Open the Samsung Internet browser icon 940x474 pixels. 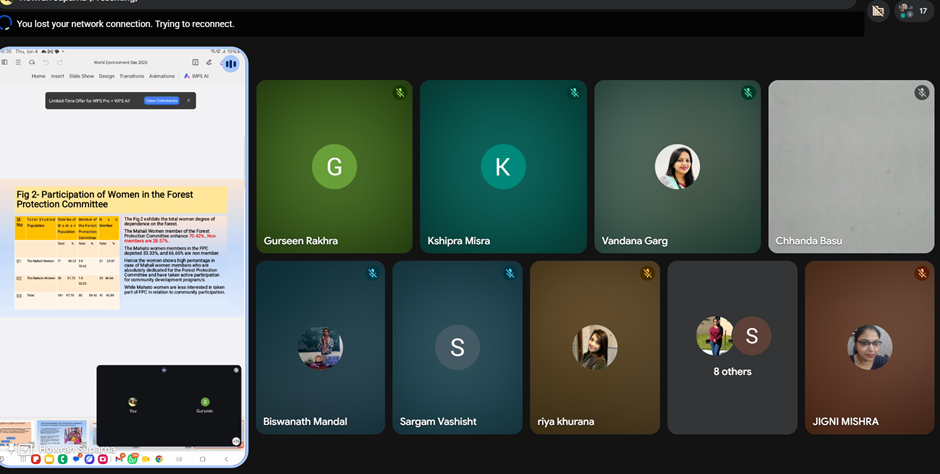[89, 459]
